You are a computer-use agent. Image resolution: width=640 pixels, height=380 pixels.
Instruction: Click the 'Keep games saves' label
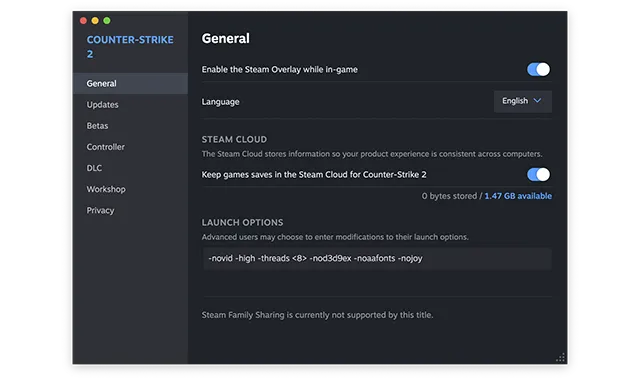pyautogui.click(x=314, y=175)
